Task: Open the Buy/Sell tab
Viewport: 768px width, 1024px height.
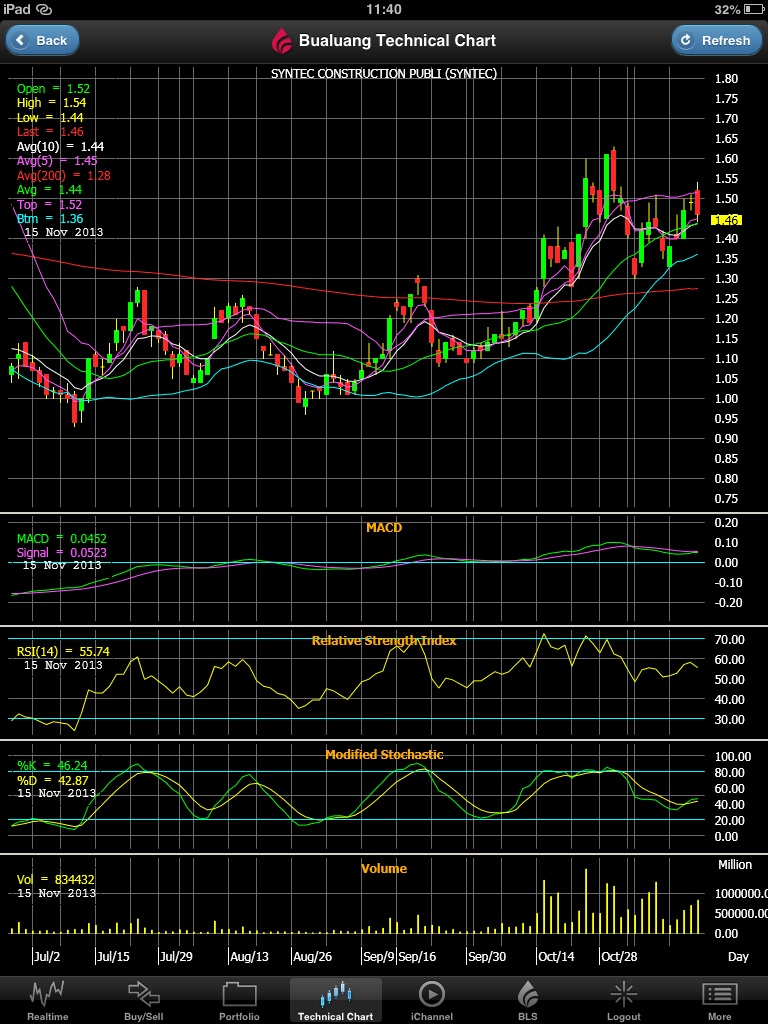Action: [144, 1000]
